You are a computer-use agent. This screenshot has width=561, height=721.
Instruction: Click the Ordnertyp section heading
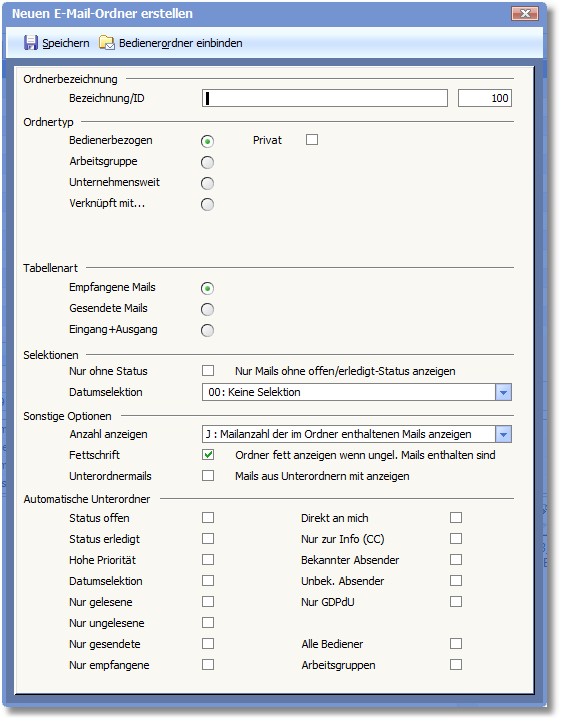click(48, 122)
